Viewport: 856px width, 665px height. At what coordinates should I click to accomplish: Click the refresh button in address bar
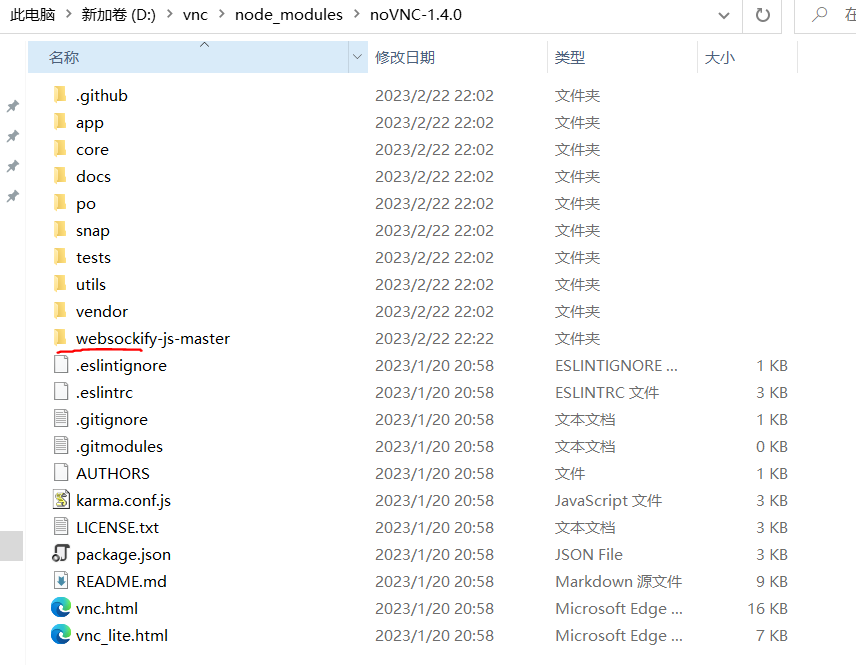pos(763,15)
